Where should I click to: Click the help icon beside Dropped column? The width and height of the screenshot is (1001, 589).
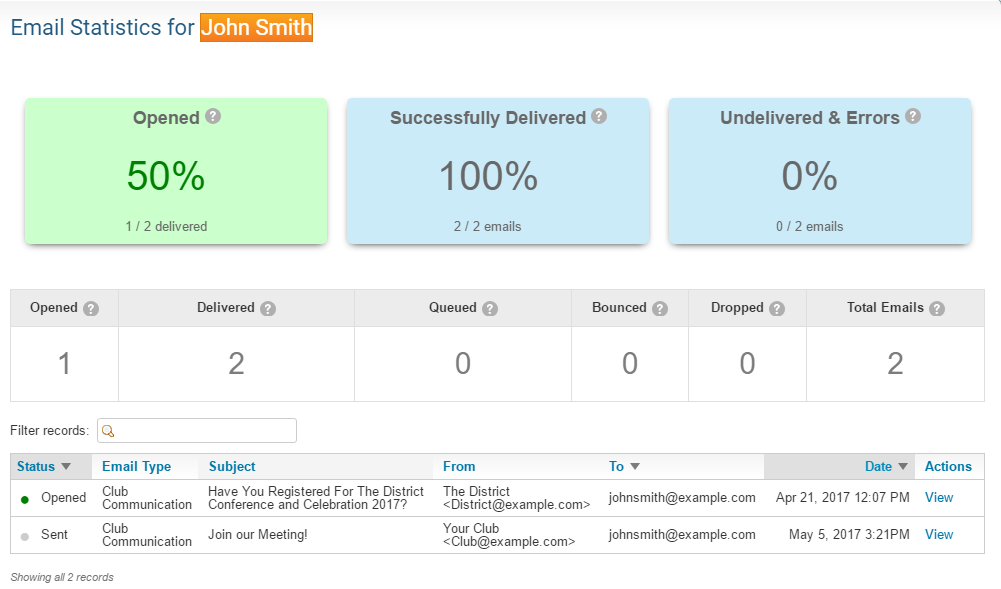pyautogui.click(x=777, y=308)
